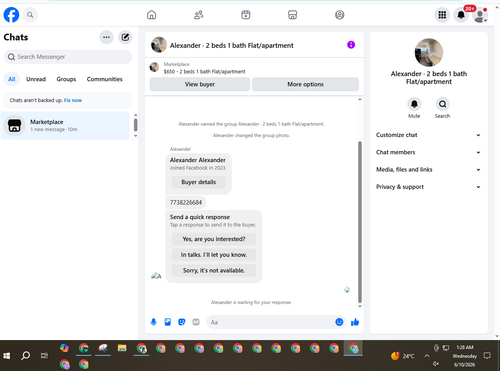Open the Notifications bell with 20+ badge
The image size is (500, 371).
coord(461,15)
